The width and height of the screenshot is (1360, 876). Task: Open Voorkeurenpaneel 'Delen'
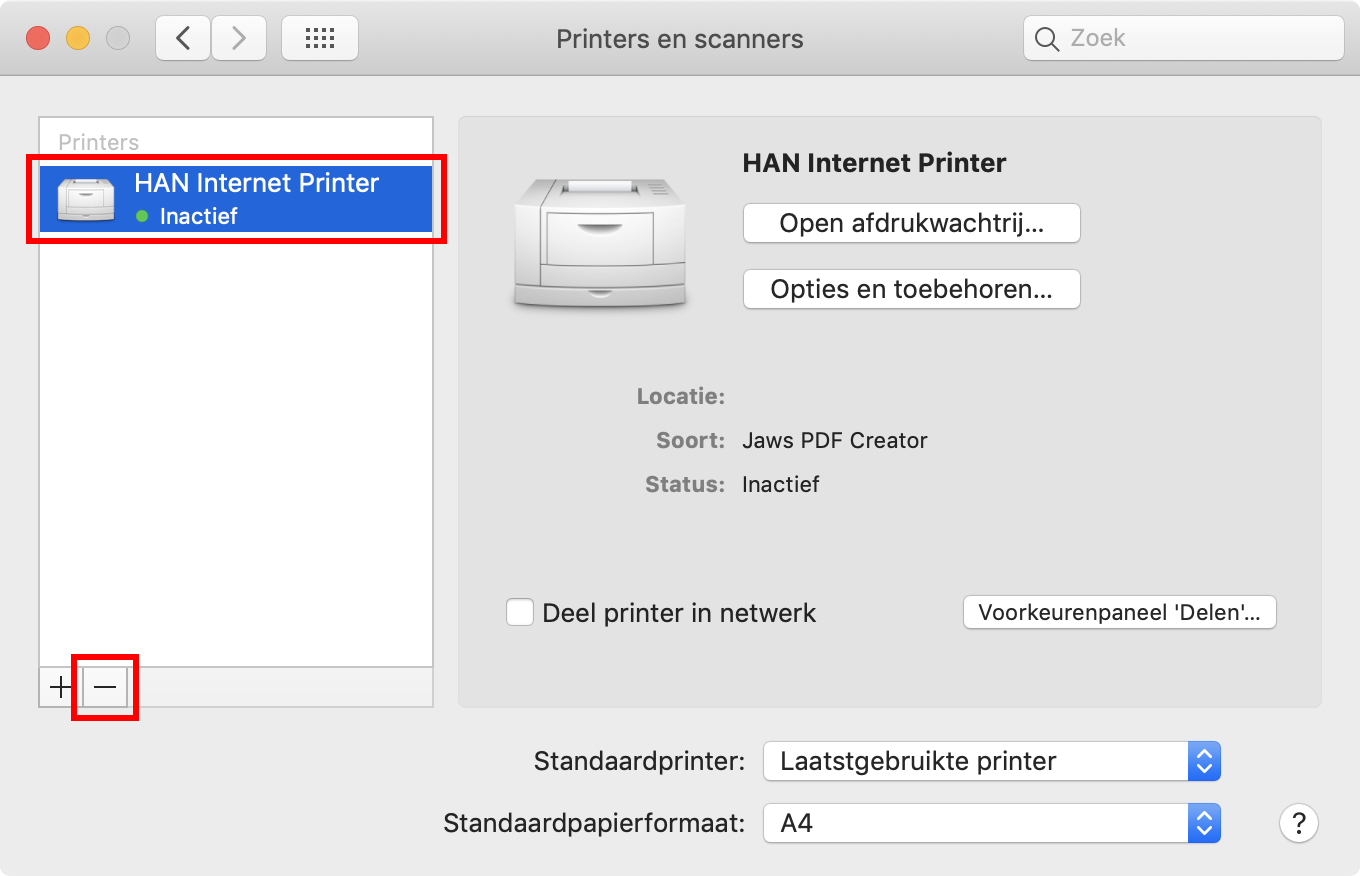1118,612
